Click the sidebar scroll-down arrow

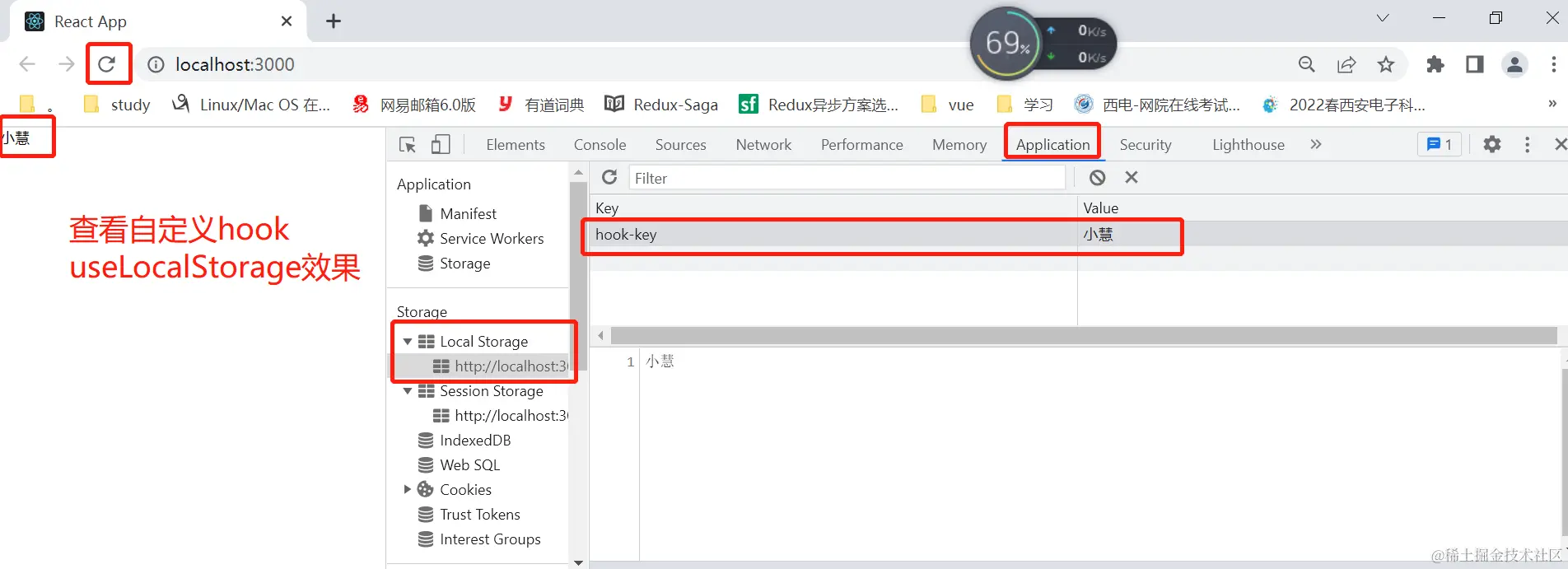tap(578, 562)
